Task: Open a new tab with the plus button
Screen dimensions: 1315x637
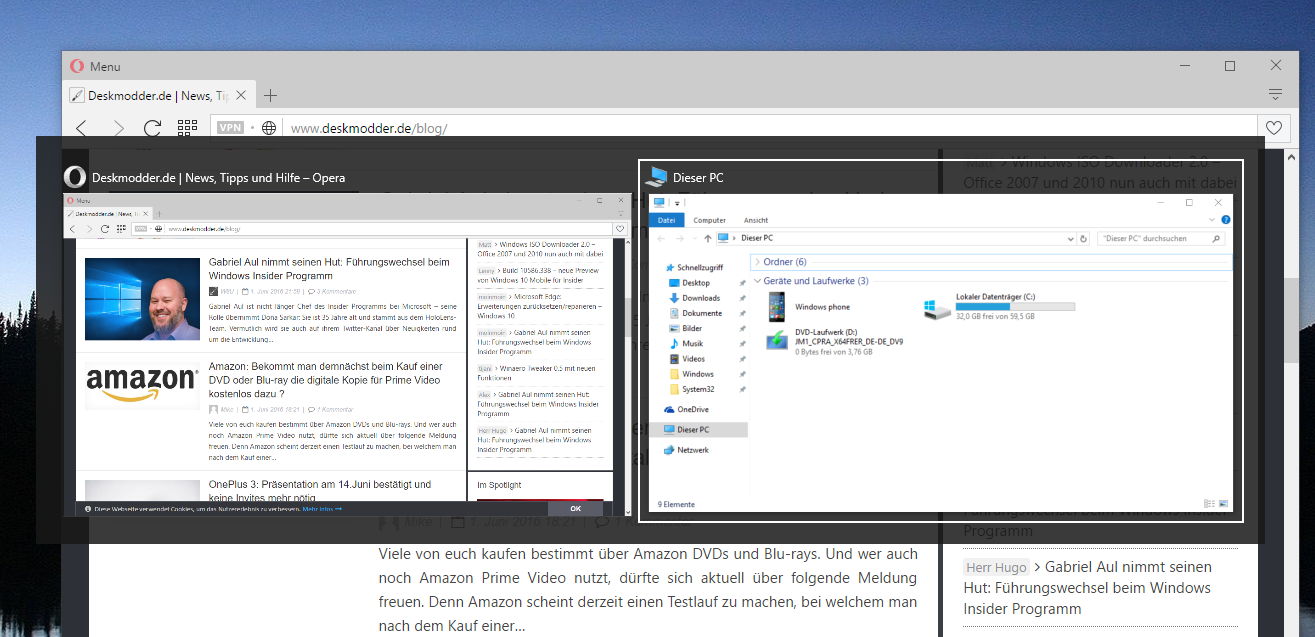Action: pyautogui.click(x=270, y=96)
